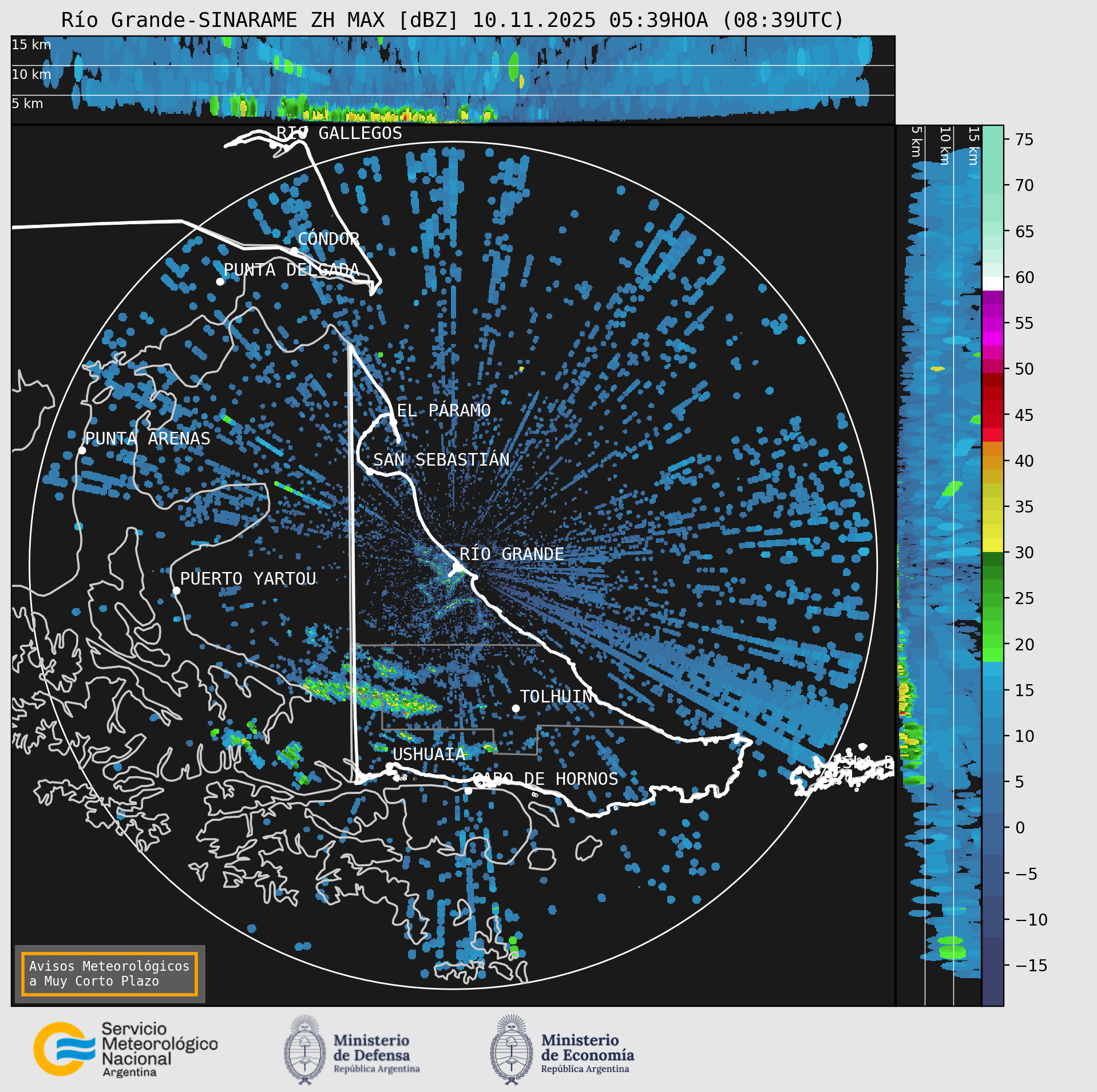Click the 10 km label in top cross-section

31,74
